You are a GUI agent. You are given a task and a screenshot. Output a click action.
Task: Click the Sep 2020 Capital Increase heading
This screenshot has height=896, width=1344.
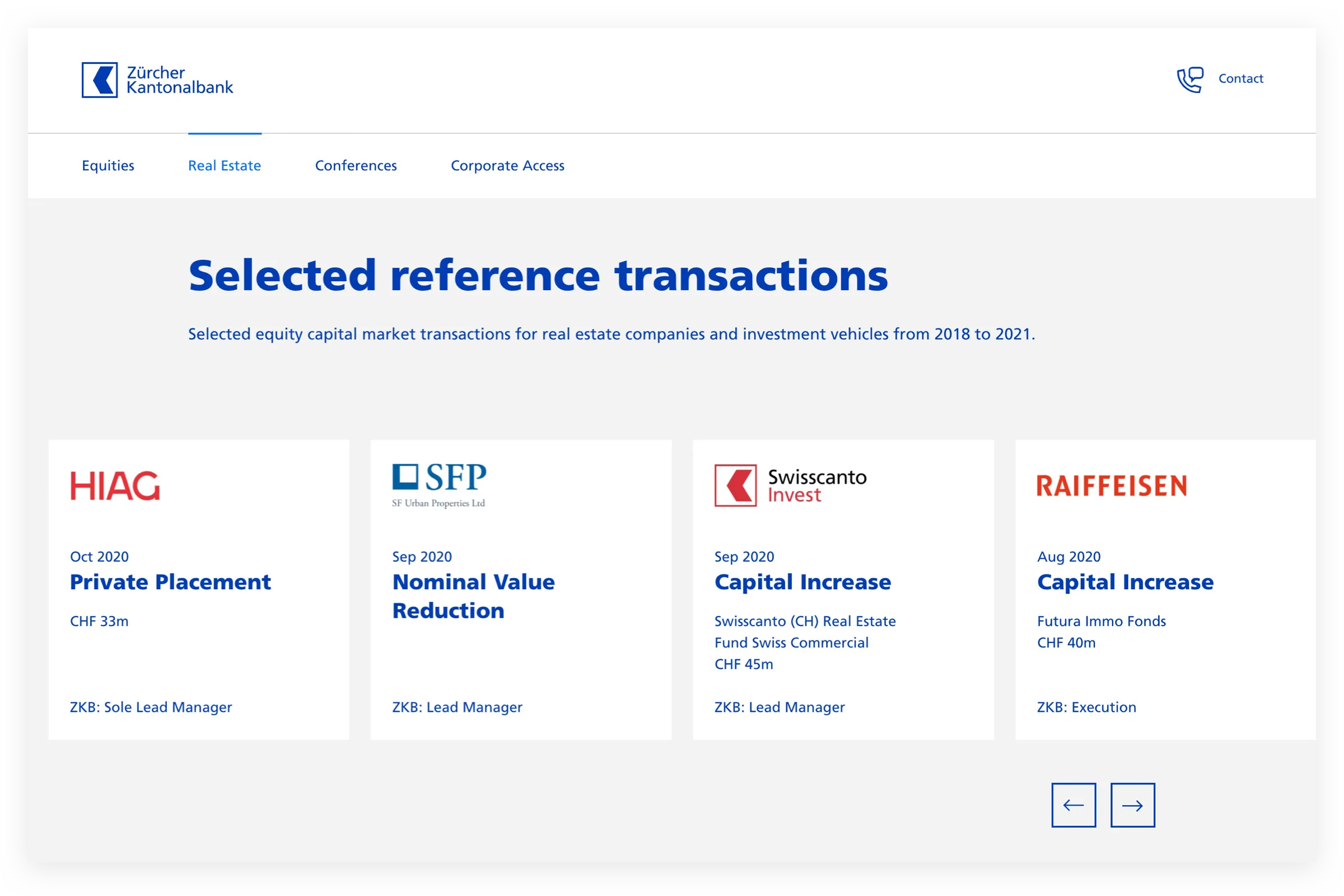tap(802, 582)
